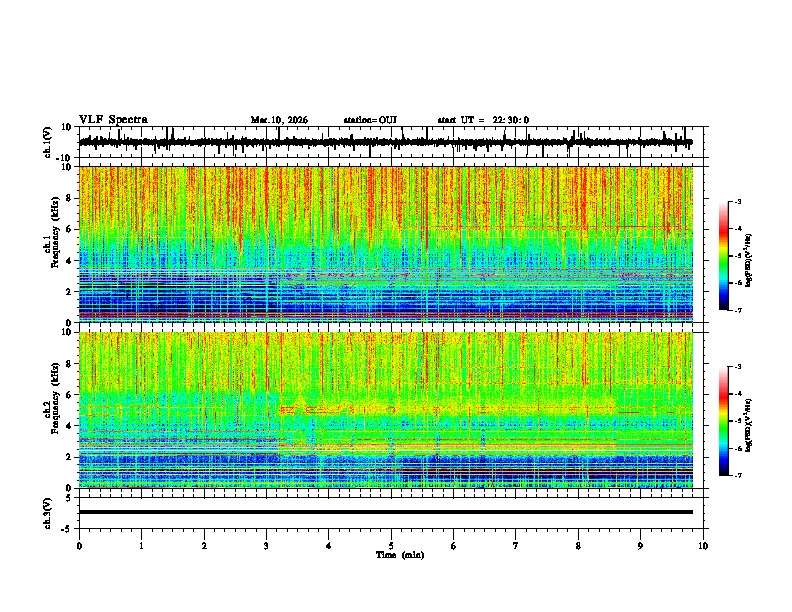Click time axis tick label "9"

click(x=640, y=546)
